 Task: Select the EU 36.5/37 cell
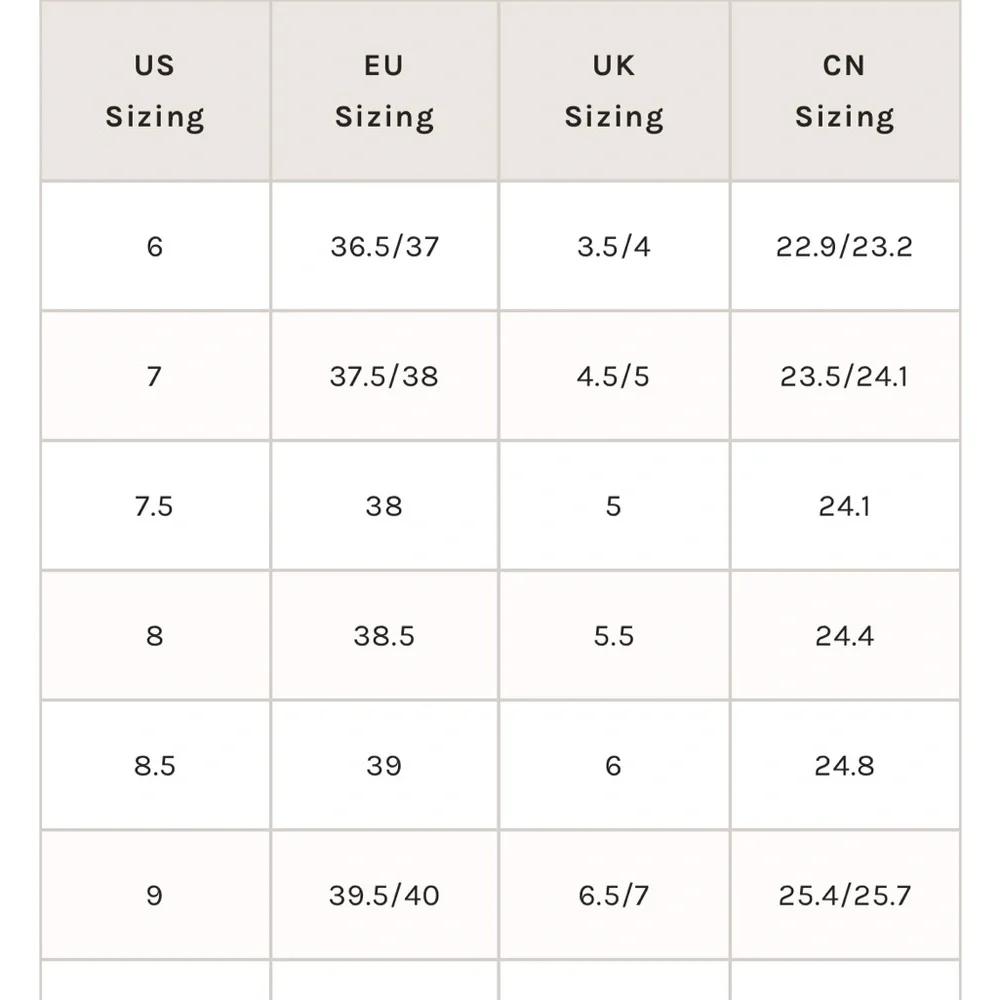point(385,247)
